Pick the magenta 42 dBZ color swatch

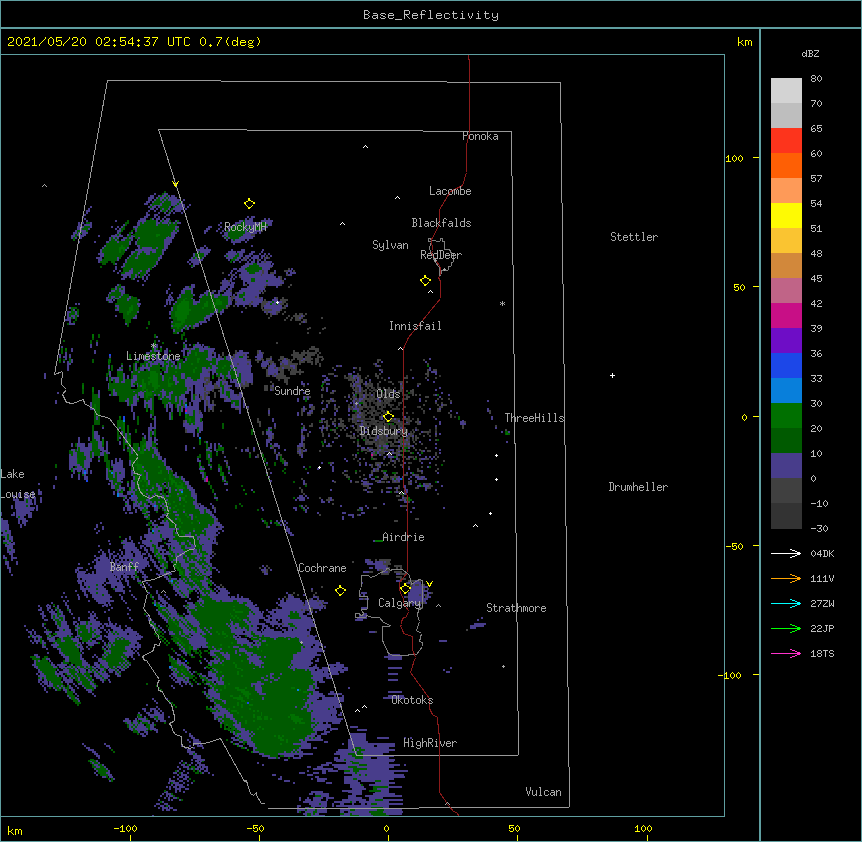[x=786, y=315]
